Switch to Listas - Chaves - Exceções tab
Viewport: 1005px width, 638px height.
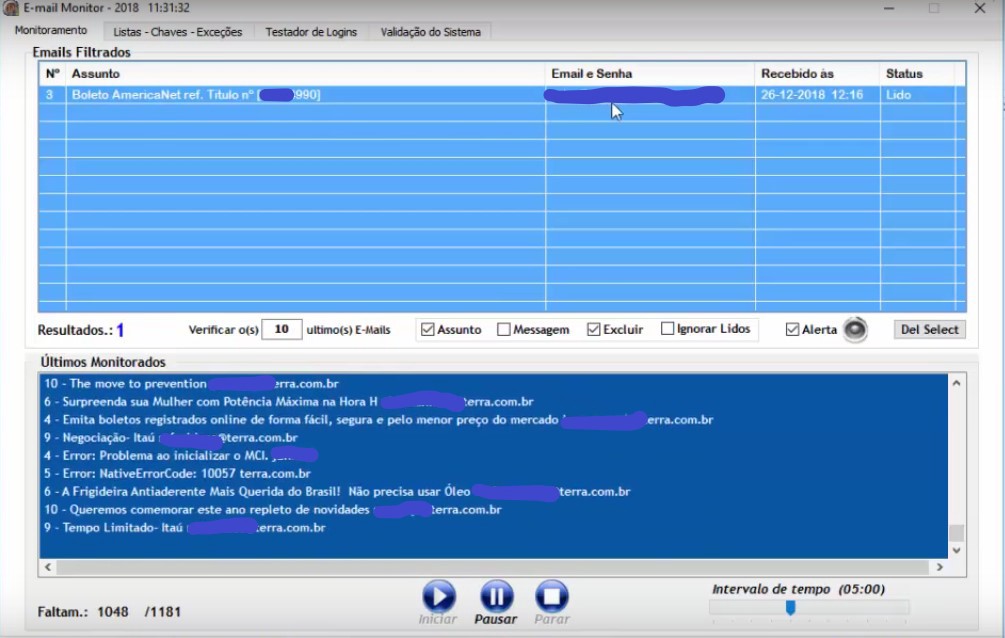pyautogui.click(x=177, y=32)
